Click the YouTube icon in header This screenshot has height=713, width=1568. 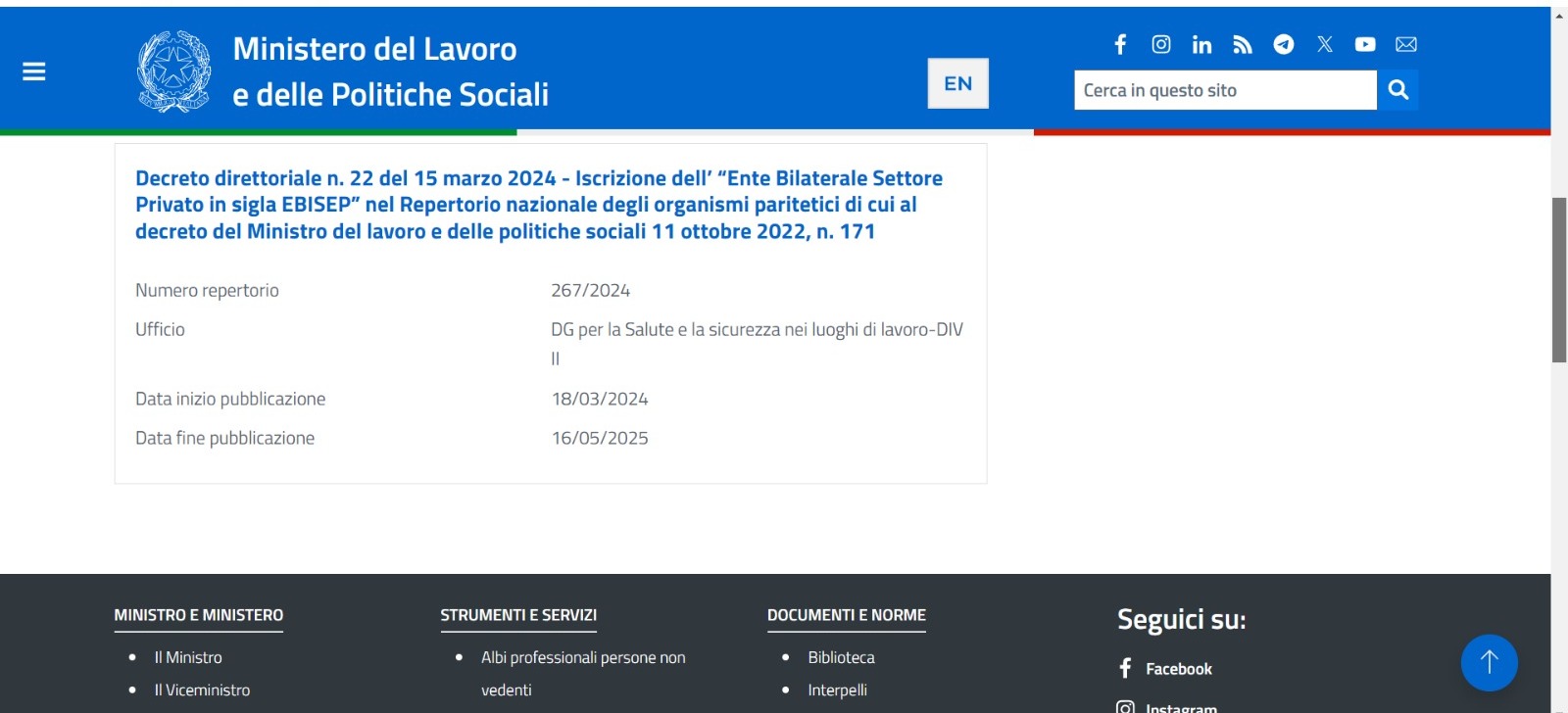pos(1365,44)
